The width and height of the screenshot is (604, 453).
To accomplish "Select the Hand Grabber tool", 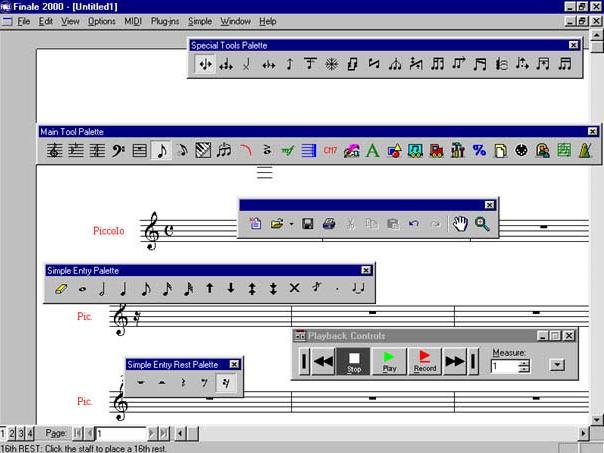I will tap(460, 224).
